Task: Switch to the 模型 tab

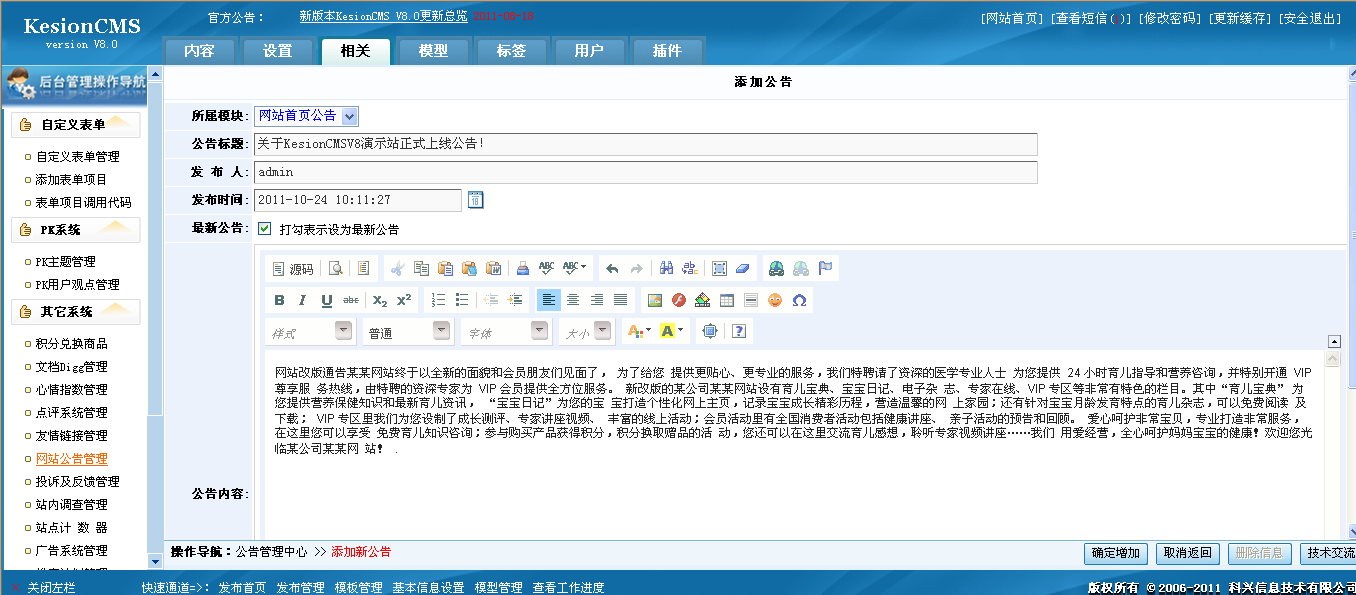Action: [433, 51]
